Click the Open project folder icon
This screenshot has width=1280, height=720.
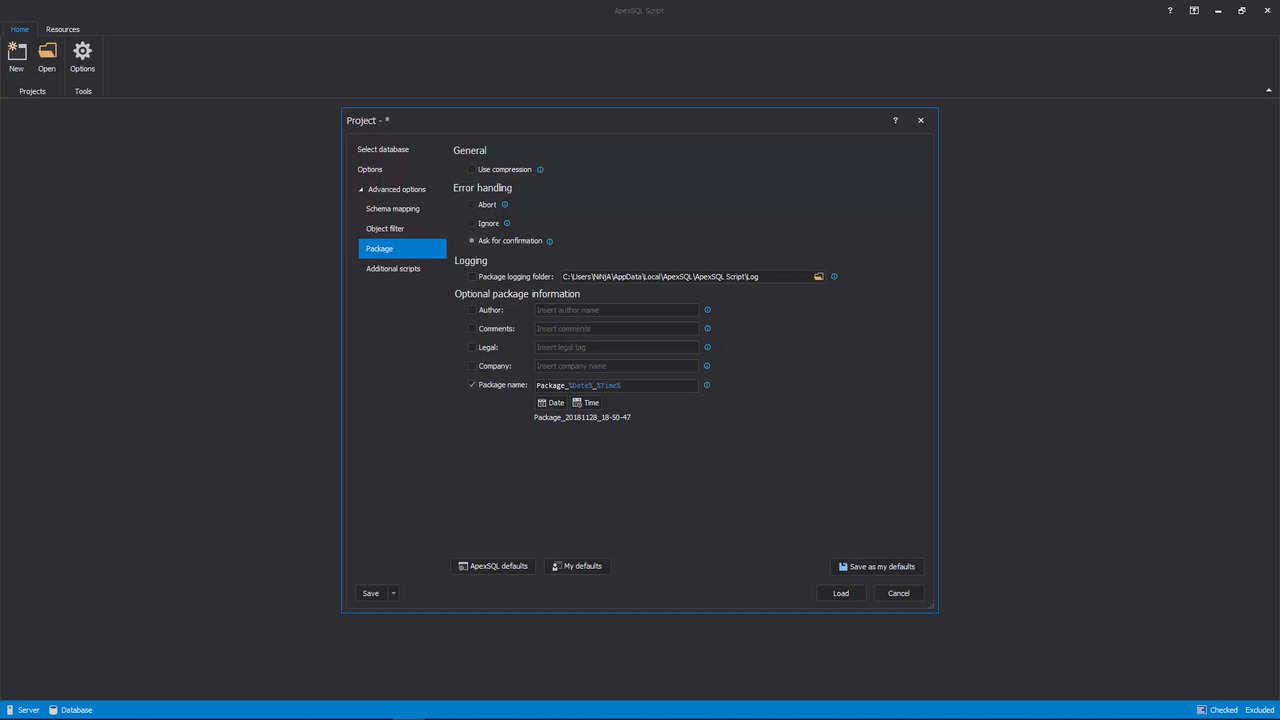click(47, 51)
